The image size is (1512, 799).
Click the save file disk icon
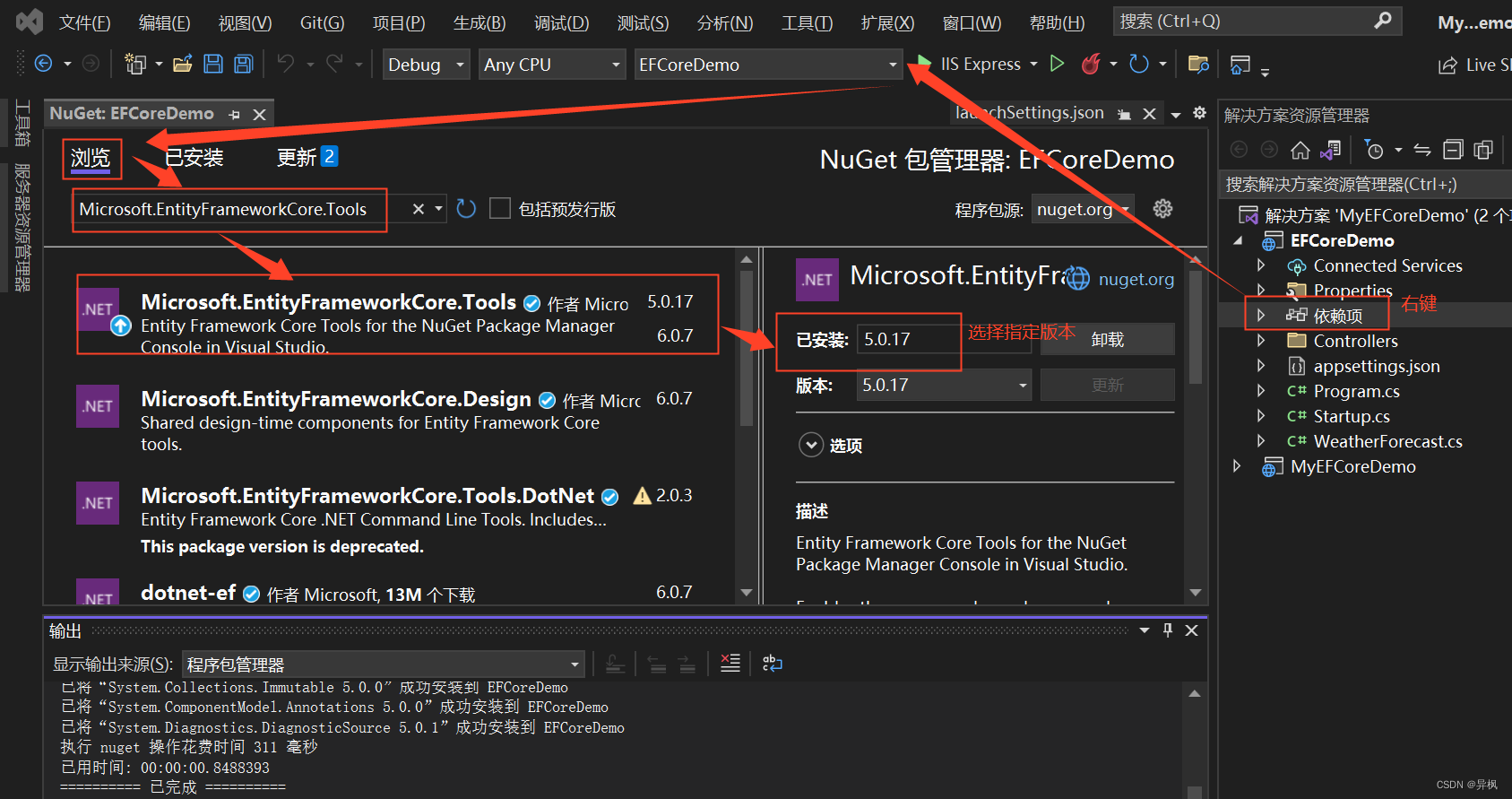pos(213,64)
